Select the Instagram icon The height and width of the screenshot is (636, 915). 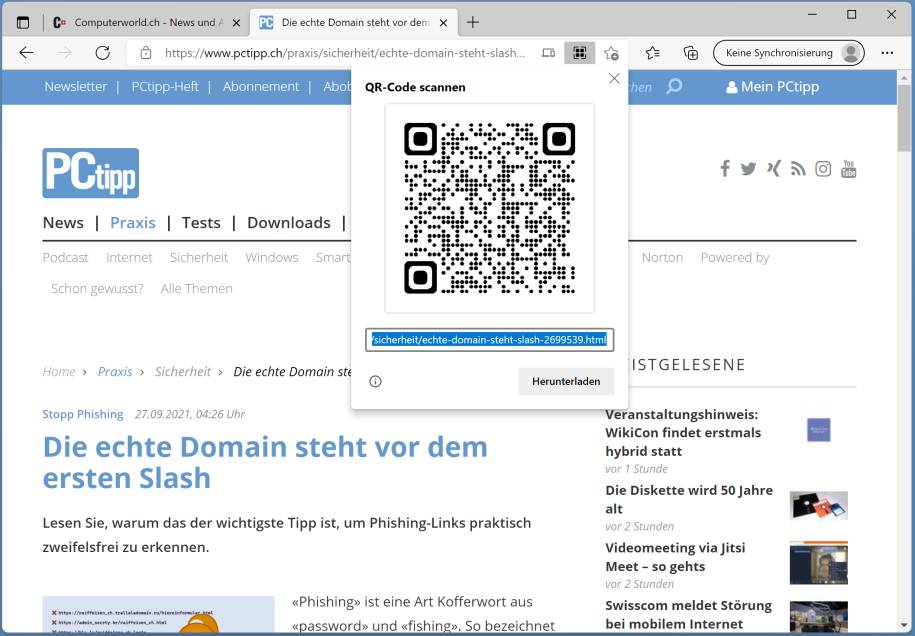pyautogui.click(x=823, y=169)
